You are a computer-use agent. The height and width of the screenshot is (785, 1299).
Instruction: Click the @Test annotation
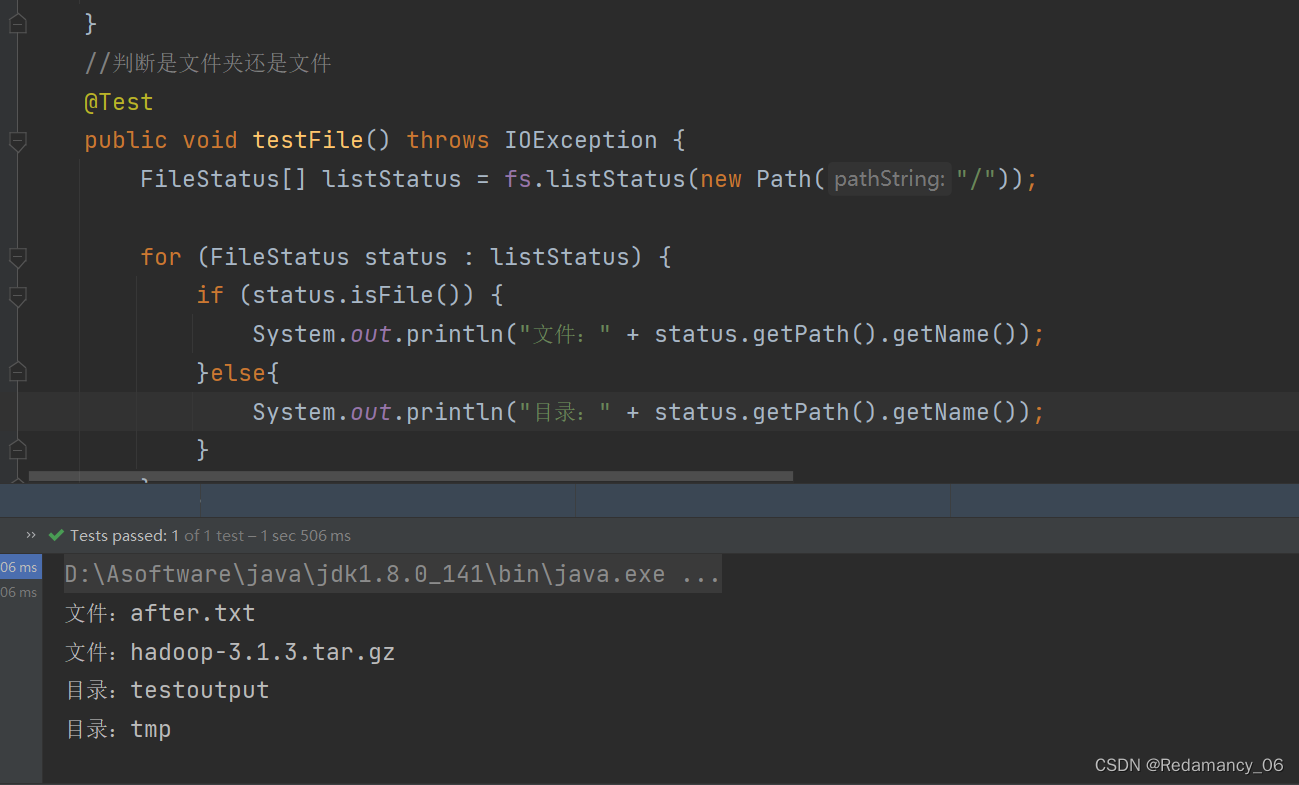(119, 102)
